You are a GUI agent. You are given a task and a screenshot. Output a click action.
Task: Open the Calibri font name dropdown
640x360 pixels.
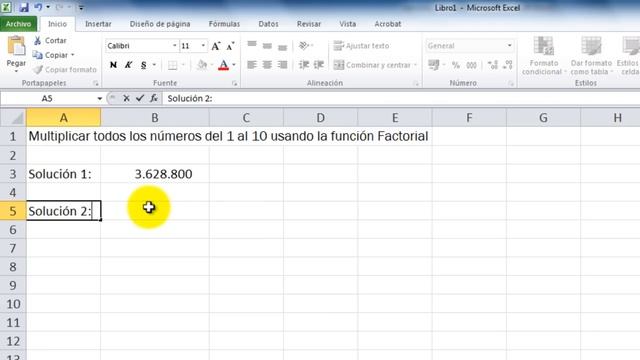174,46
